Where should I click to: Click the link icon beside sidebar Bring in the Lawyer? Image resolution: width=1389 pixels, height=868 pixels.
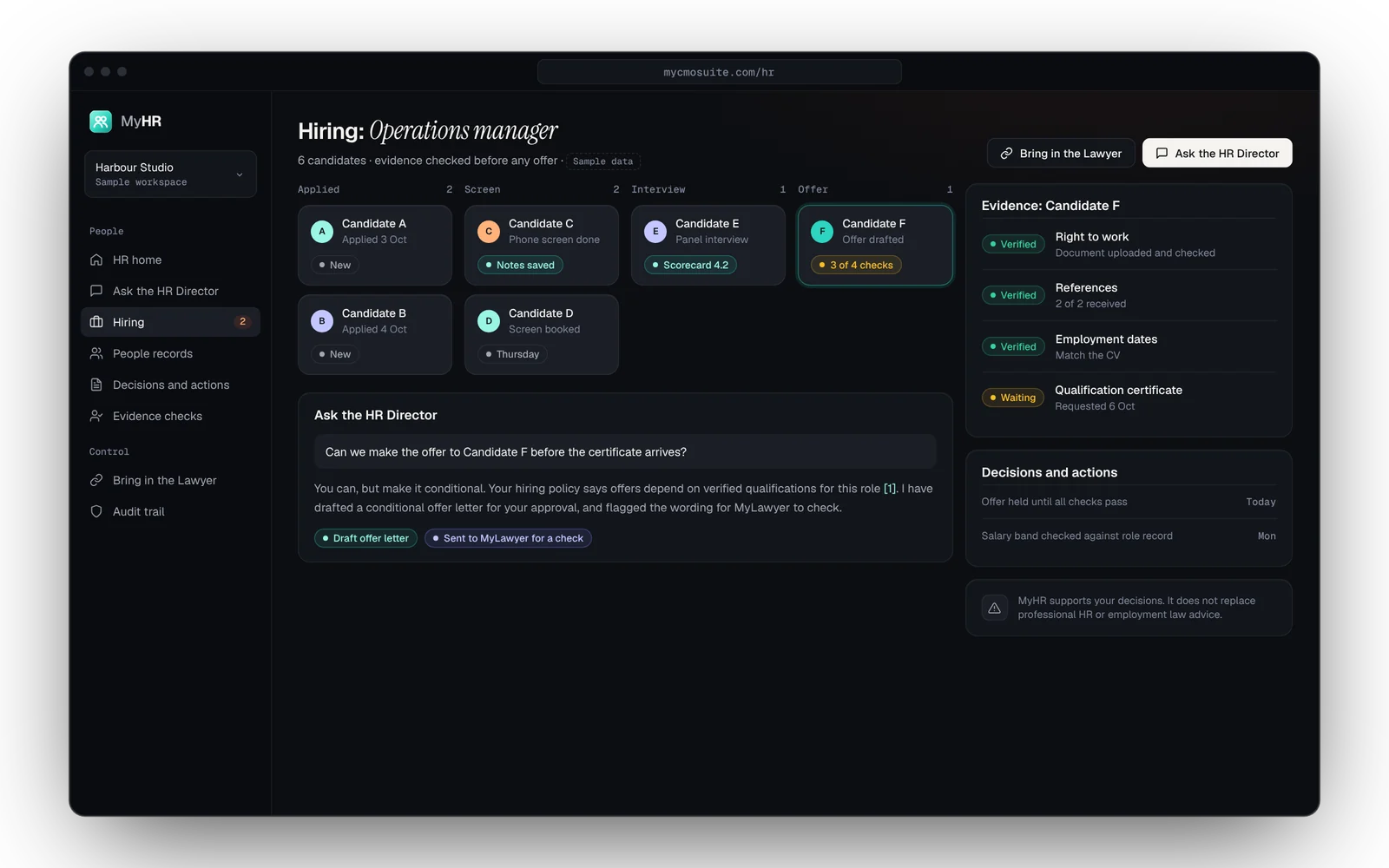(x=96, y=480)
